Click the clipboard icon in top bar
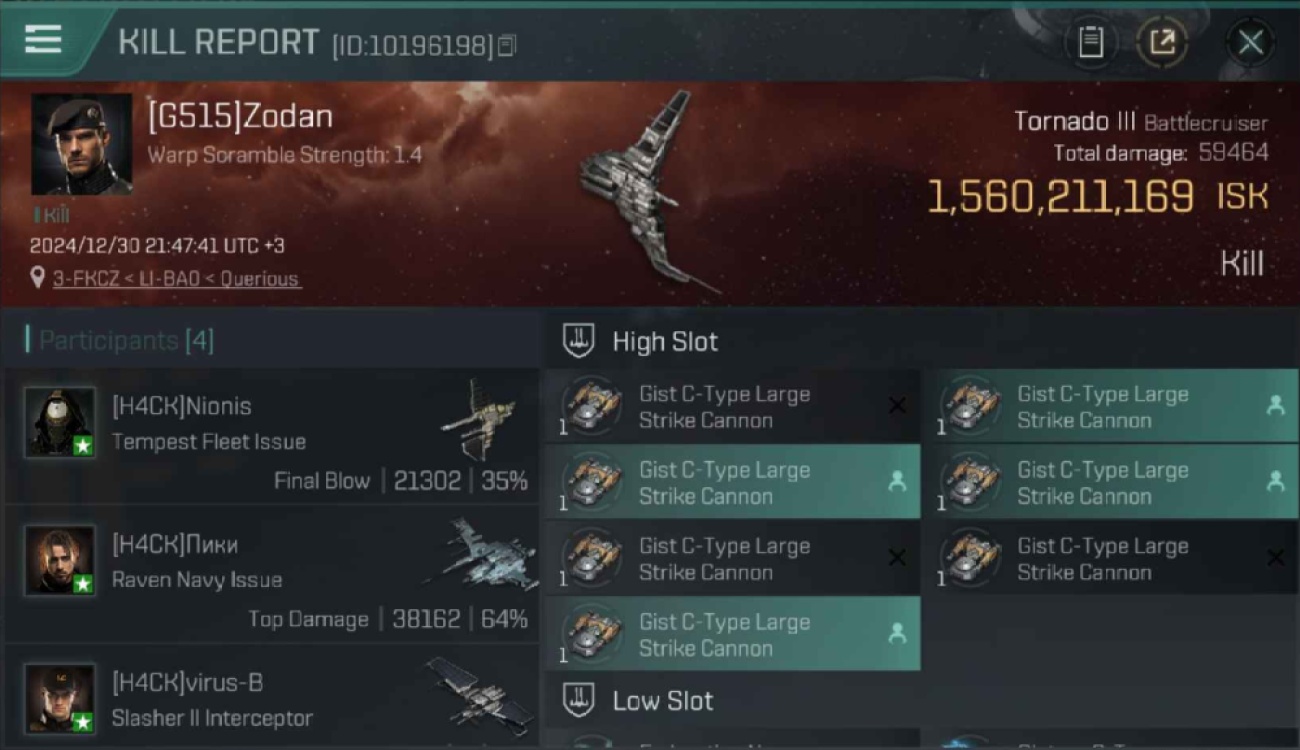 [x=1091, y=42]
